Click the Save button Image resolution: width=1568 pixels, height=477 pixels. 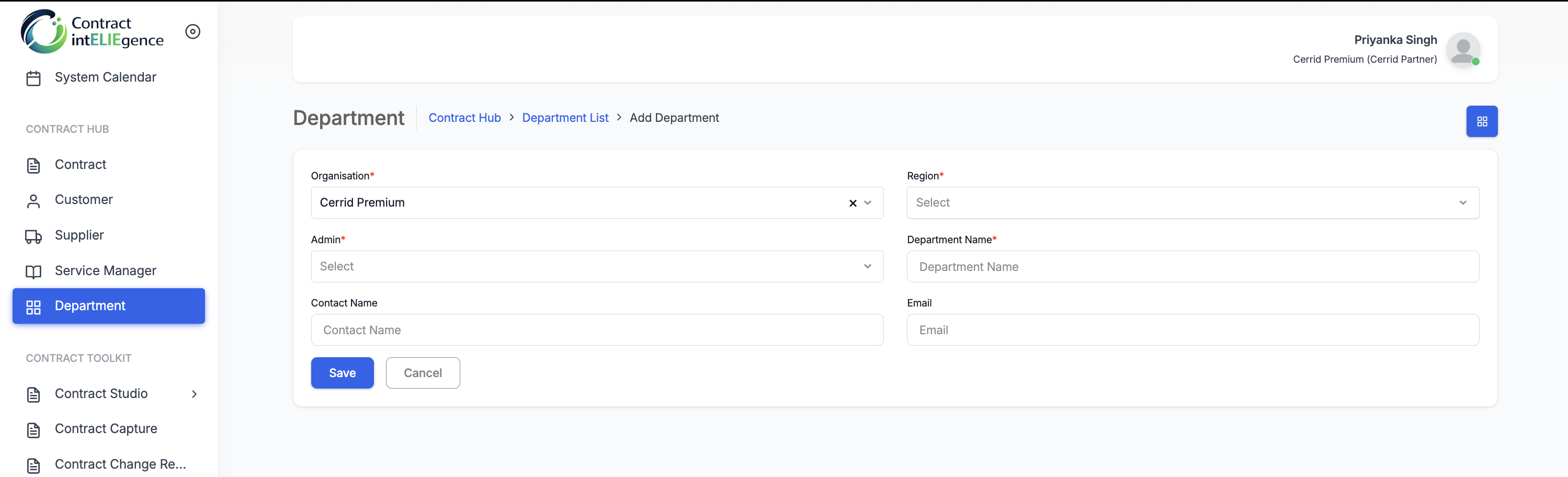tap(342, 372)
